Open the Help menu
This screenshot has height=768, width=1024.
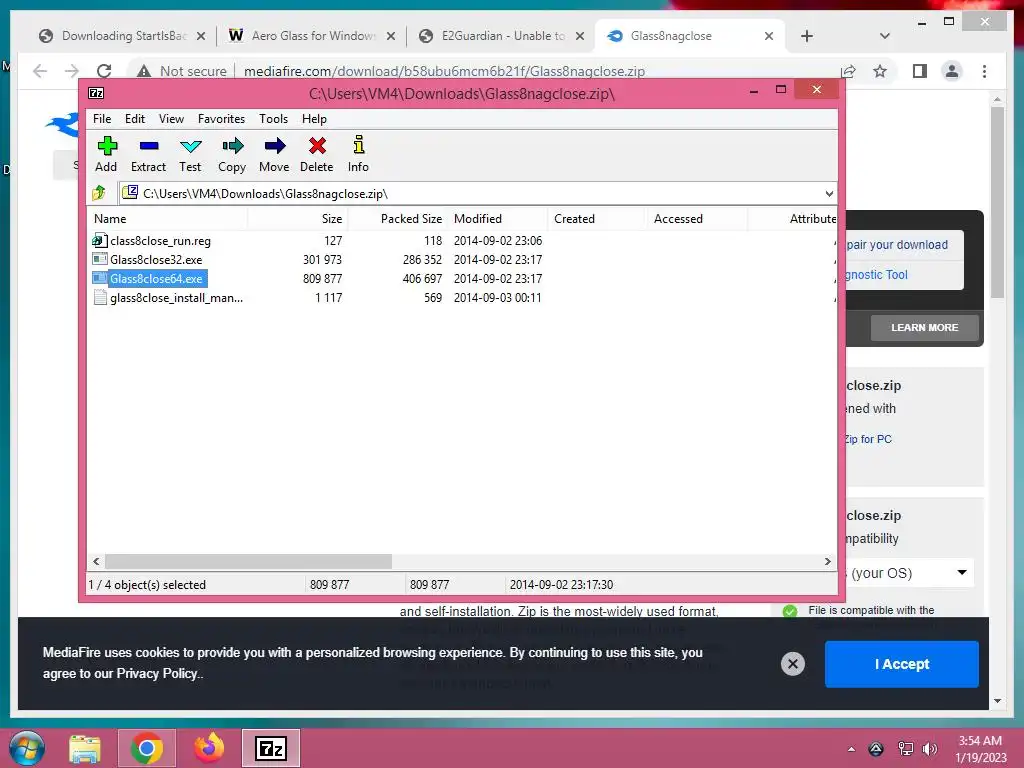click(x=314, y=119)
